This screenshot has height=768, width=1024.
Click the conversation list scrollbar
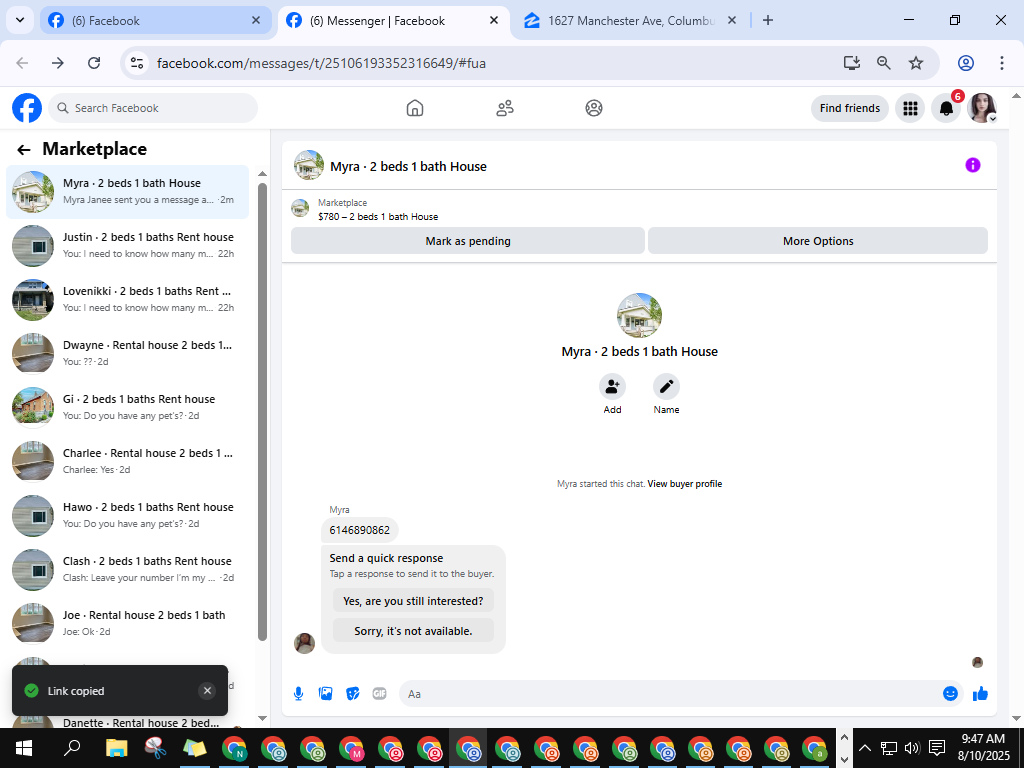[262, 411]
